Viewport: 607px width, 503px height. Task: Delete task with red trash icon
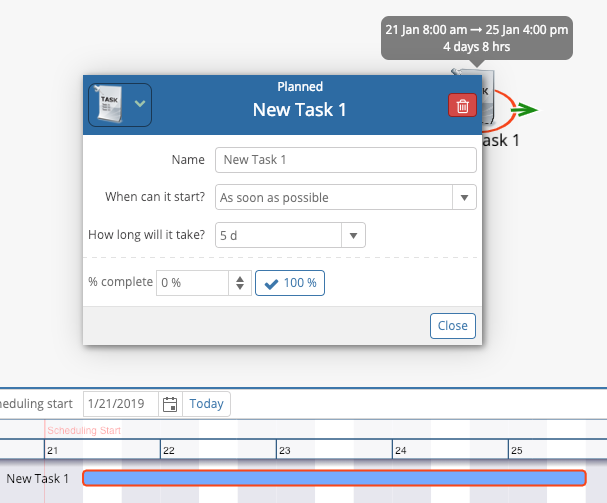pyautogui.click(x=462, y=105)
